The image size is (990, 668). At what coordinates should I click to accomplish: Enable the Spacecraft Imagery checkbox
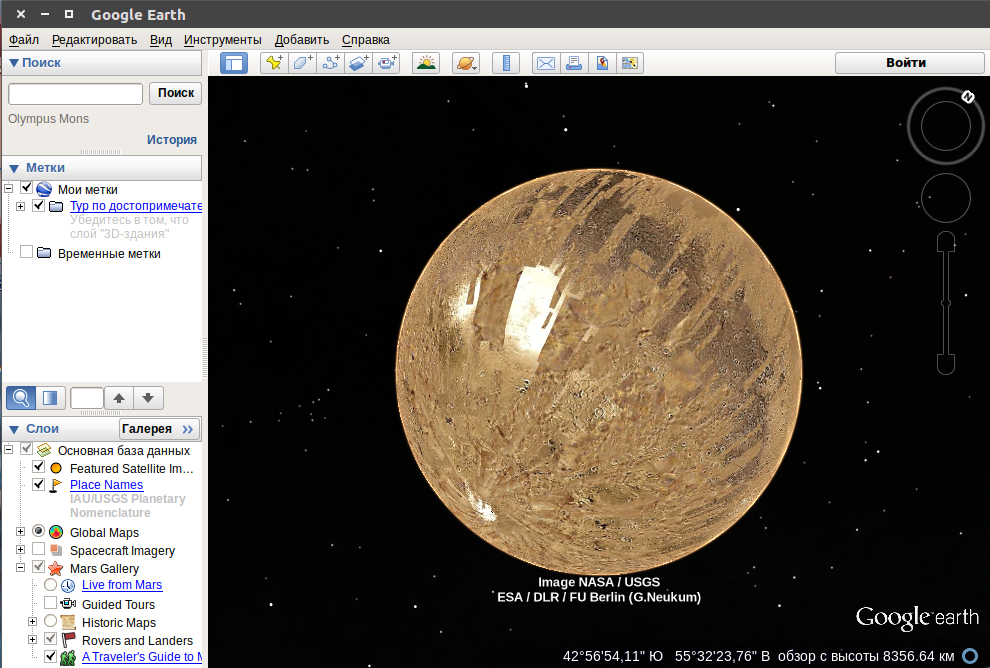pyautogui.click(x=39, y=549)
